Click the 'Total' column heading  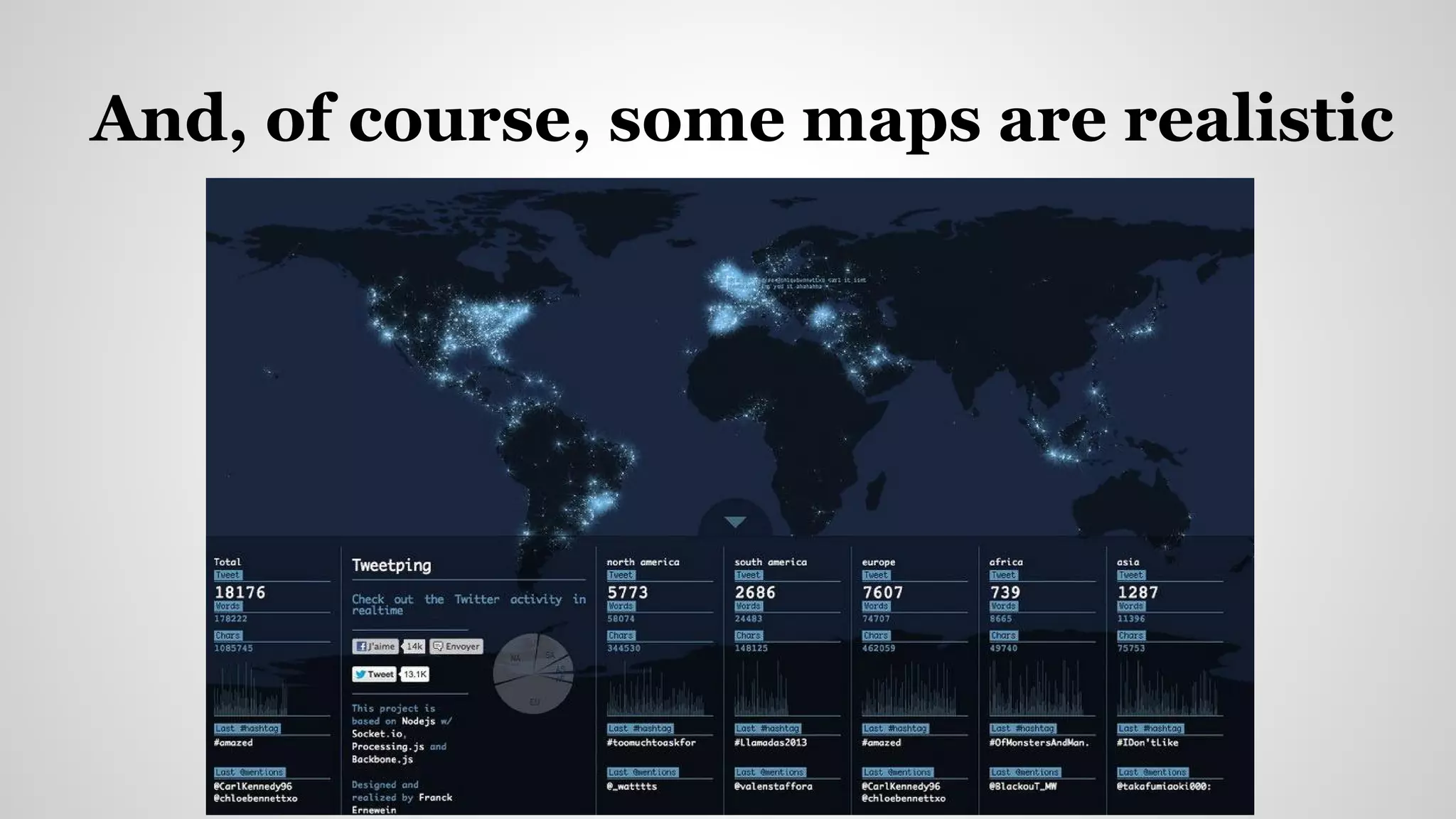point(227,562)
